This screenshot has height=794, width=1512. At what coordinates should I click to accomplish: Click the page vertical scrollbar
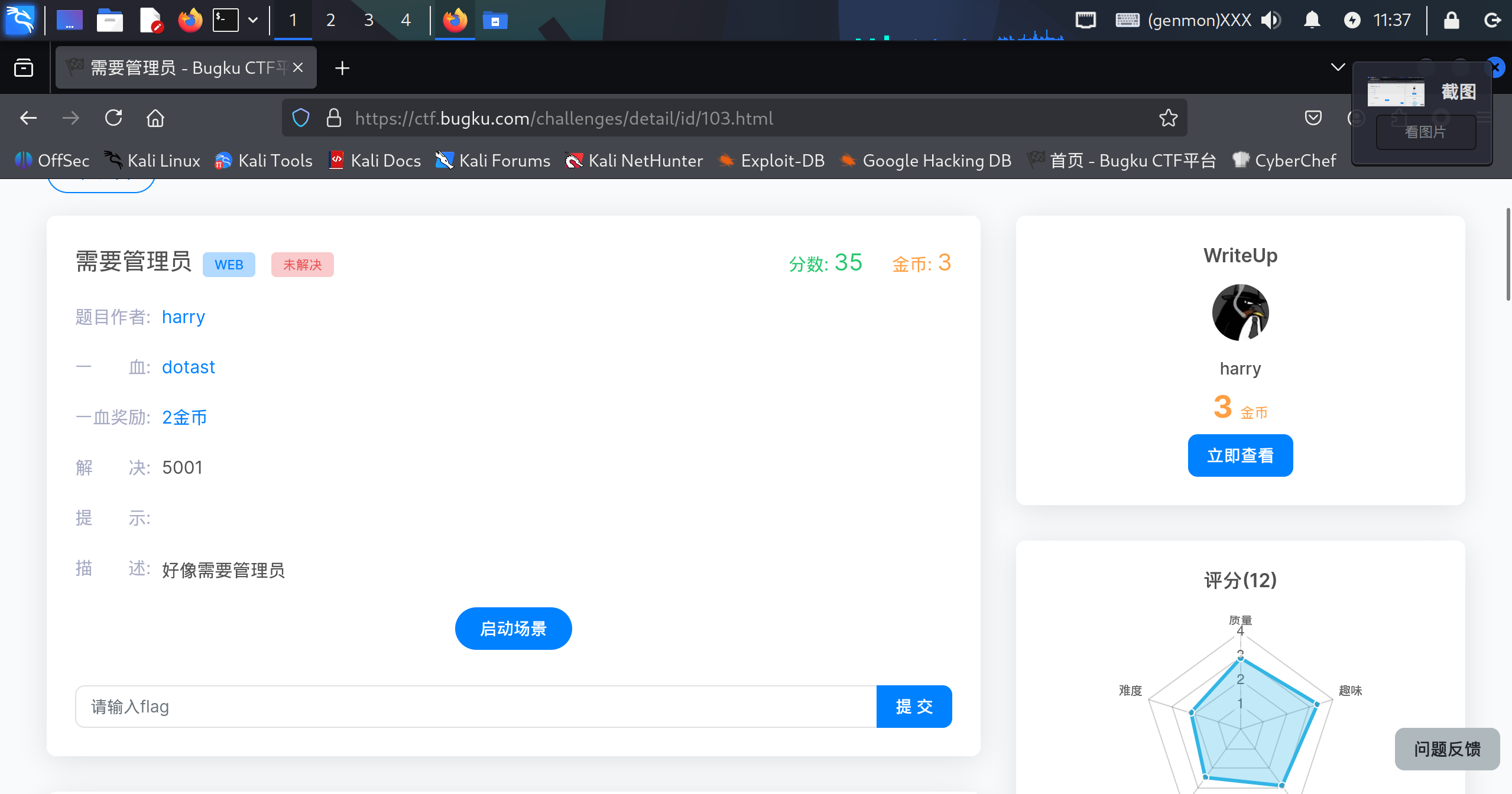coord(1508,254)
